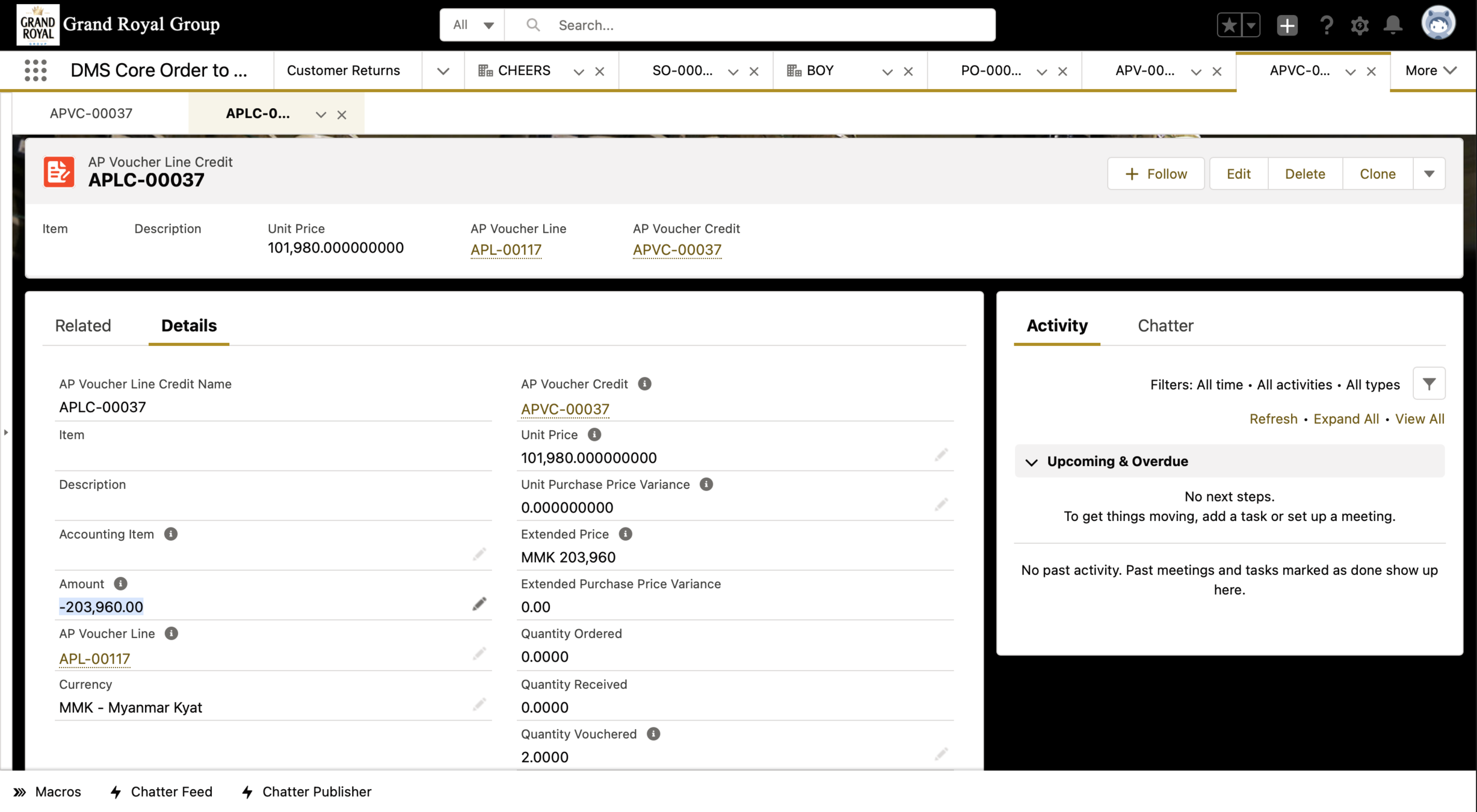Viewport: 1477px width, 812px height.
Task: Open the App Launcher grid icon
Action: 35,70
